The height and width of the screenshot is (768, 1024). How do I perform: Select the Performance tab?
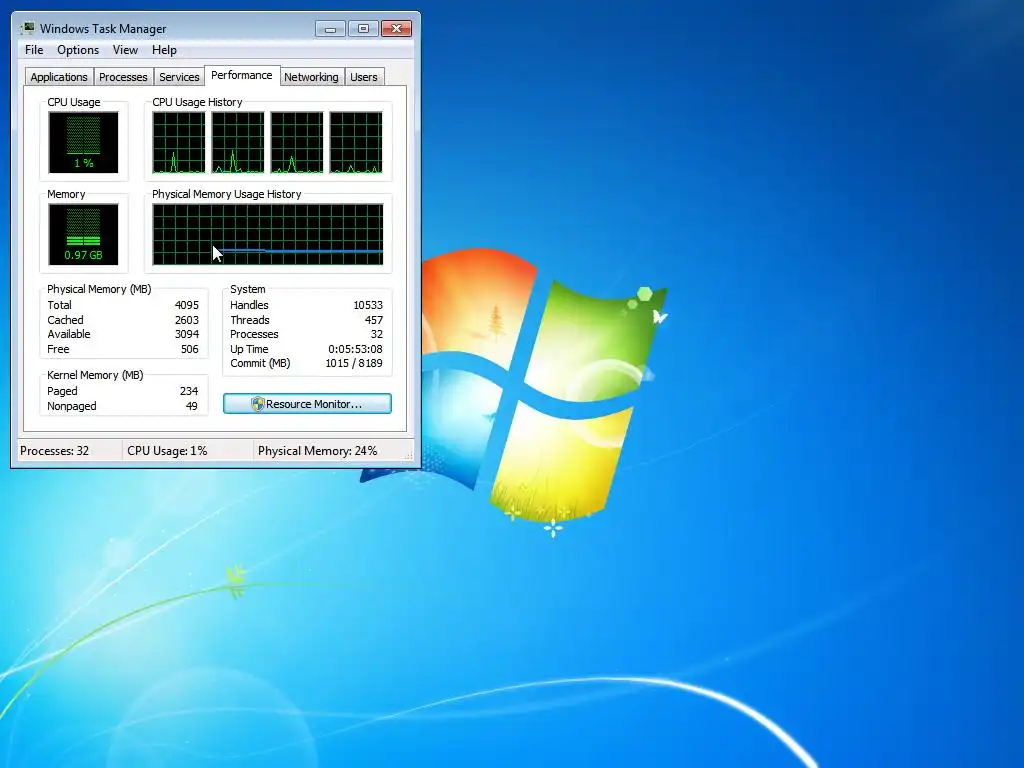tap(242, 75)
